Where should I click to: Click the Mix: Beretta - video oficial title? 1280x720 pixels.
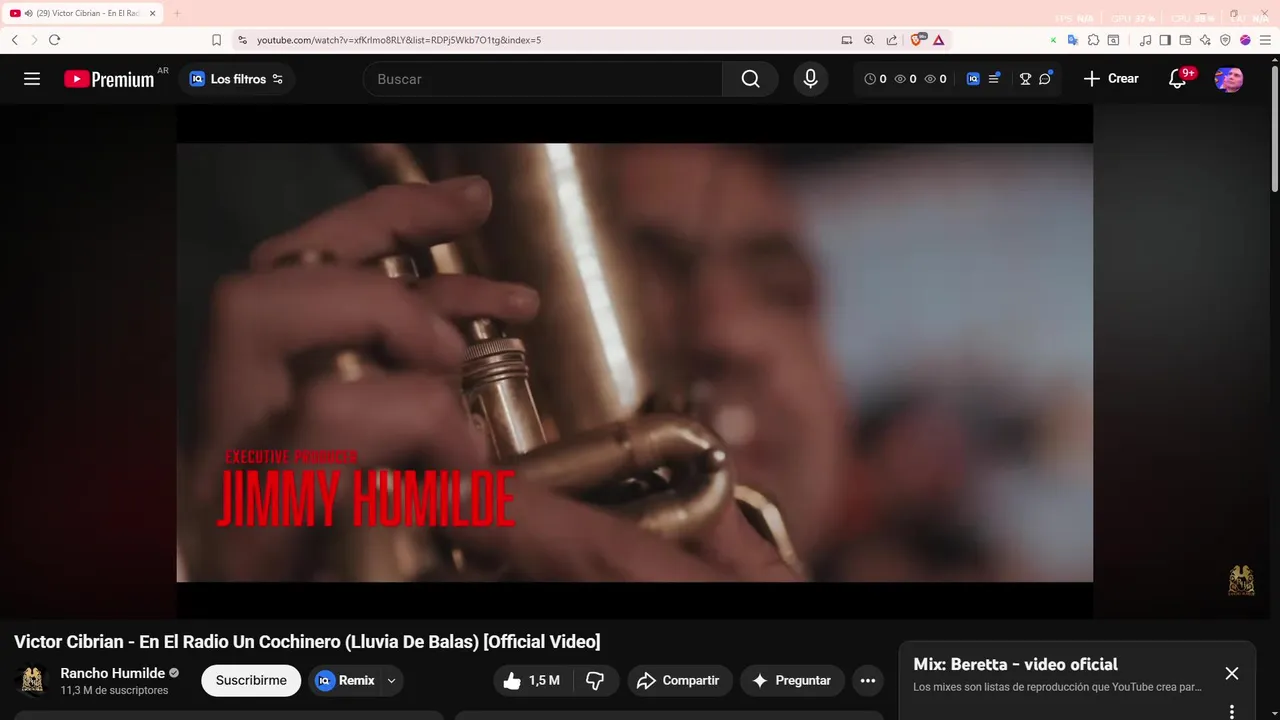click(1015, 664)
